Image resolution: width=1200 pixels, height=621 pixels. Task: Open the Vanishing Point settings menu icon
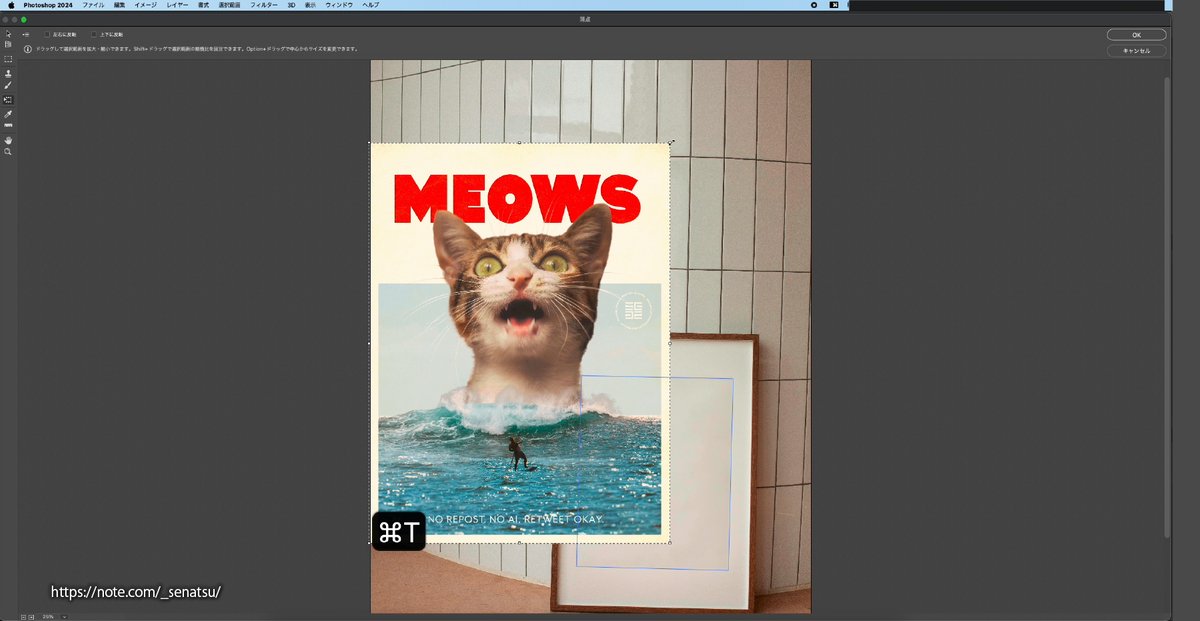[x=26, y=35]
